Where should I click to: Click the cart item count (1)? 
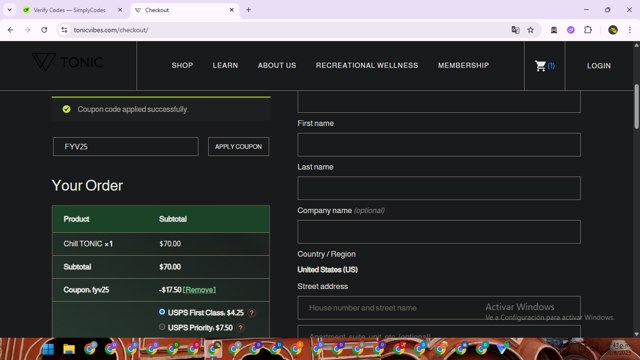point(551,66)
